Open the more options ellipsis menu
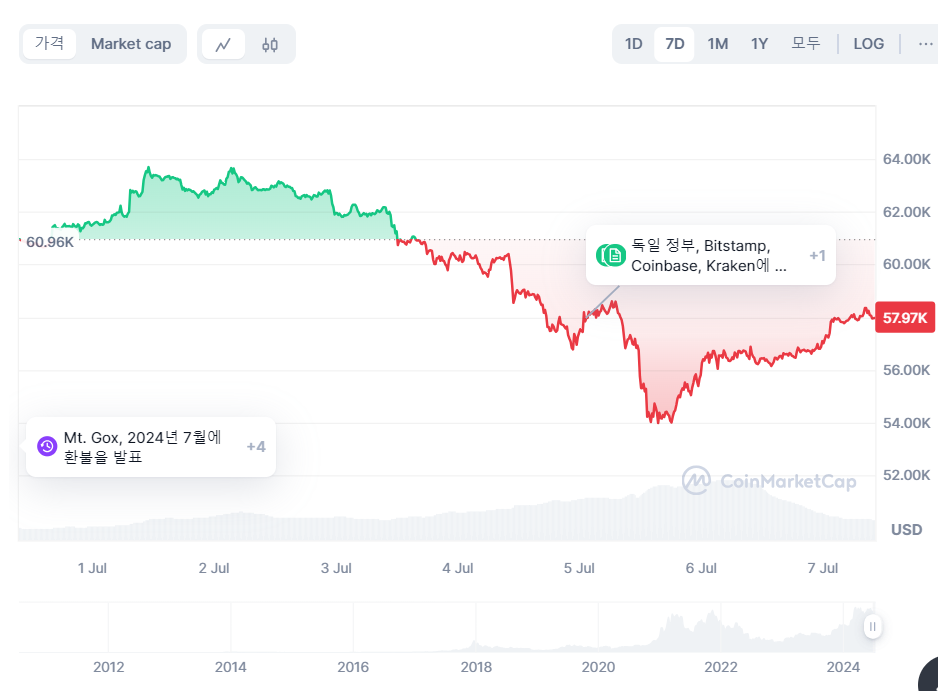 (x=924, y=44)
